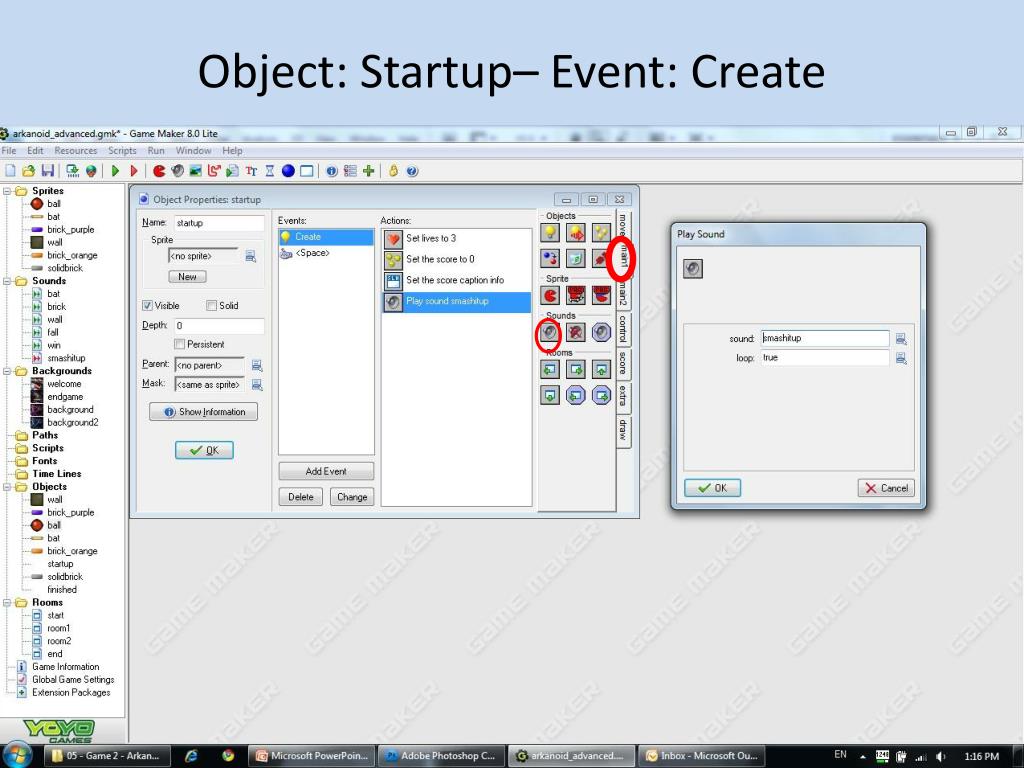
Task: Pick the Change Instance action icon
Action: coord(550,259)
